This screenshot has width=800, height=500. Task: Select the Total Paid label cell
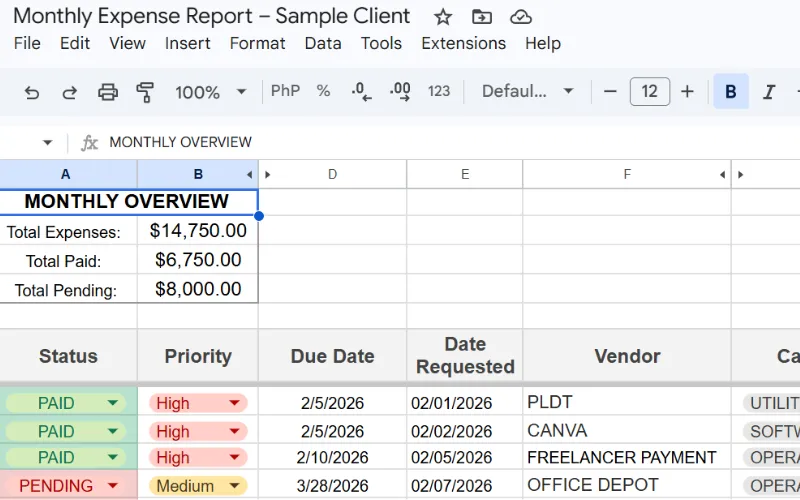pos(68,261)
